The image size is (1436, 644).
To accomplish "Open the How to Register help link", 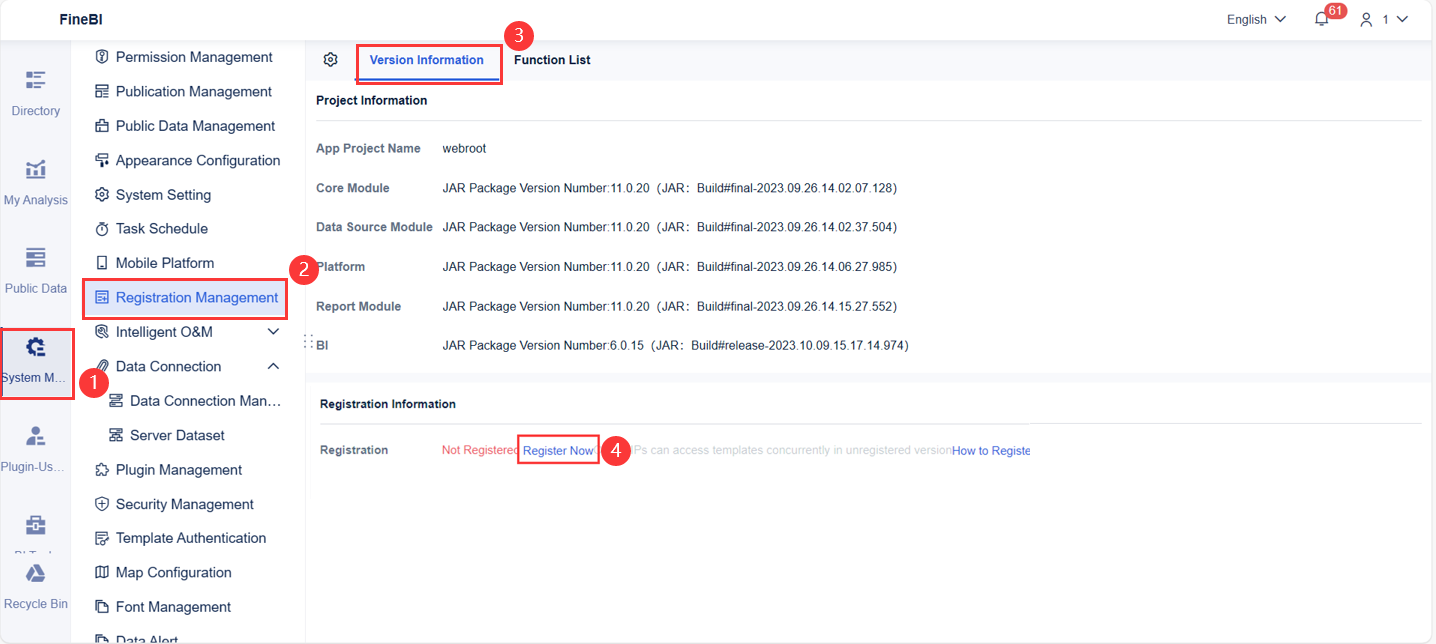I will (990, 450).
